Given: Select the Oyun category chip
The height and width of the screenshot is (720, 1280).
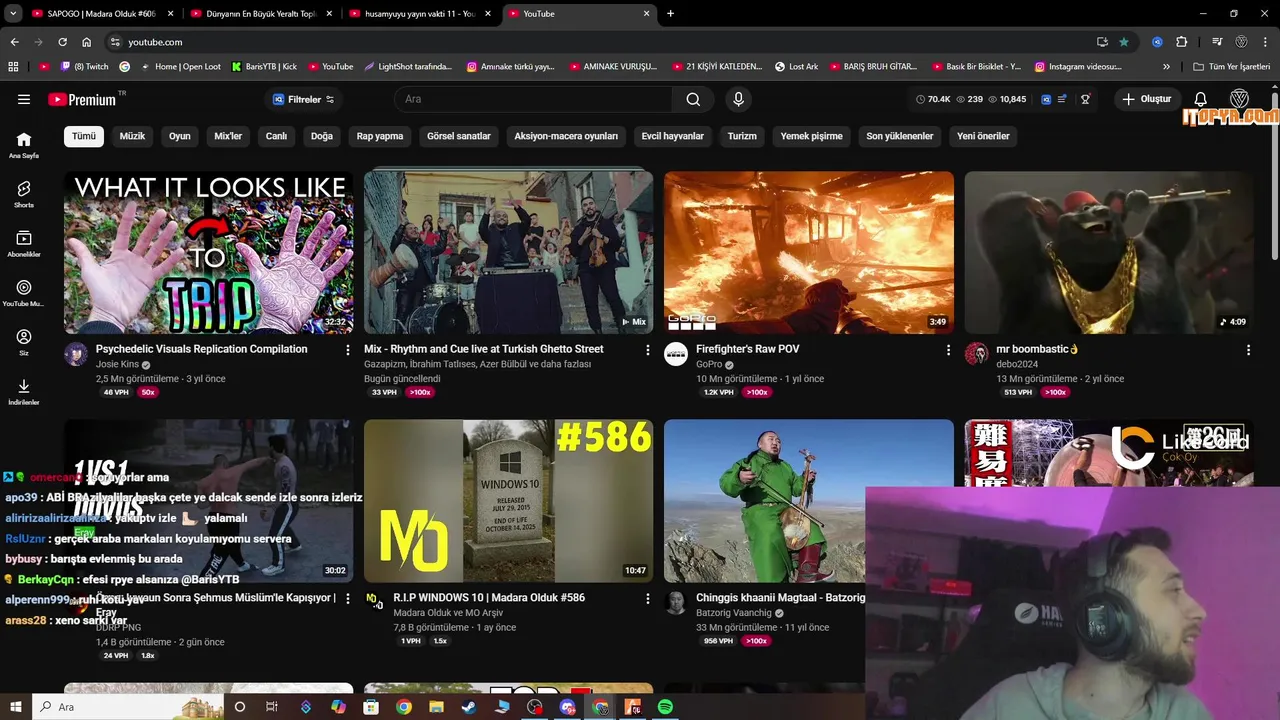Looking at the screenshot, I should (180, 136).
